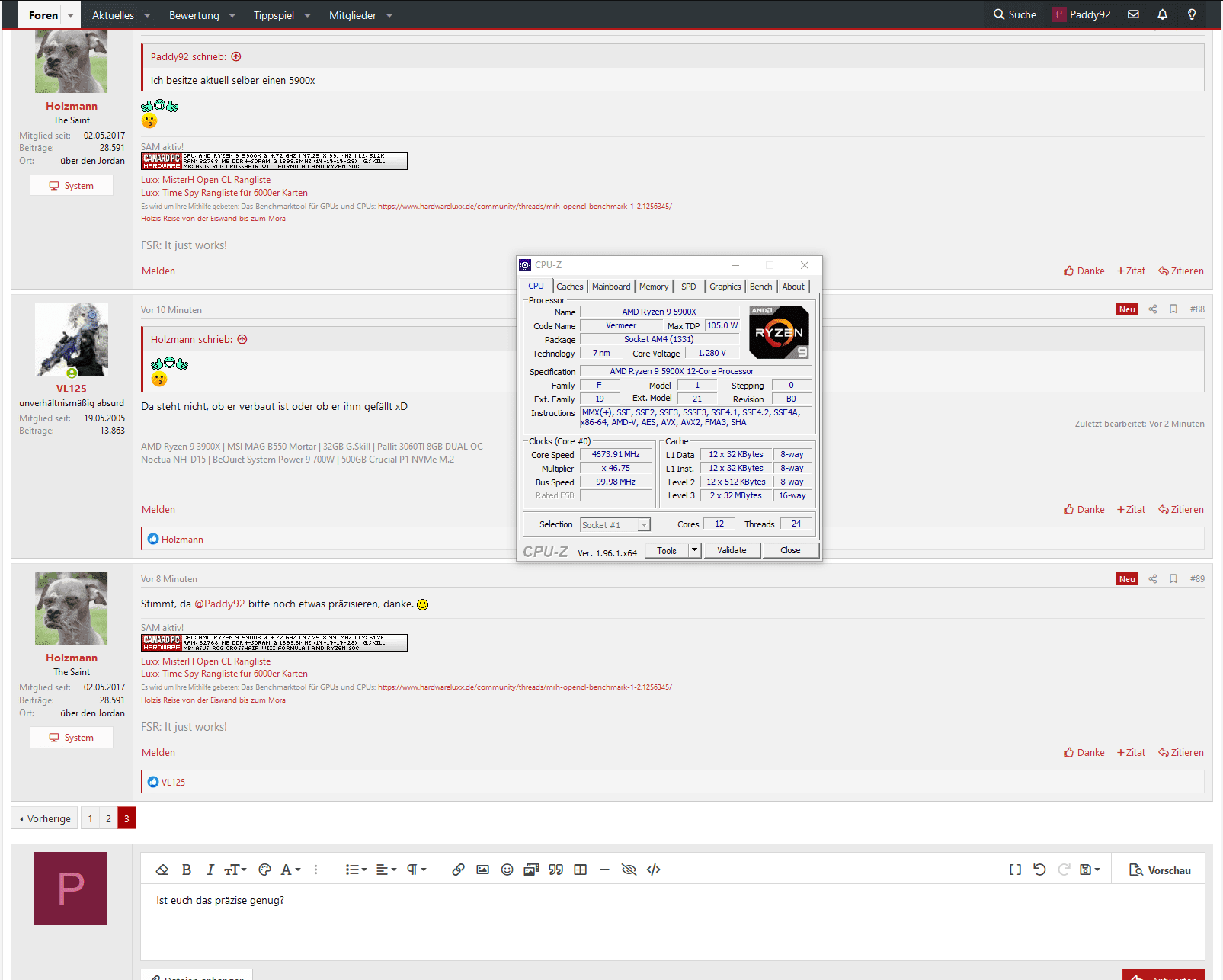
Task: Switch to the Graphics tab in CPU-Z
Action: (725, 287)
